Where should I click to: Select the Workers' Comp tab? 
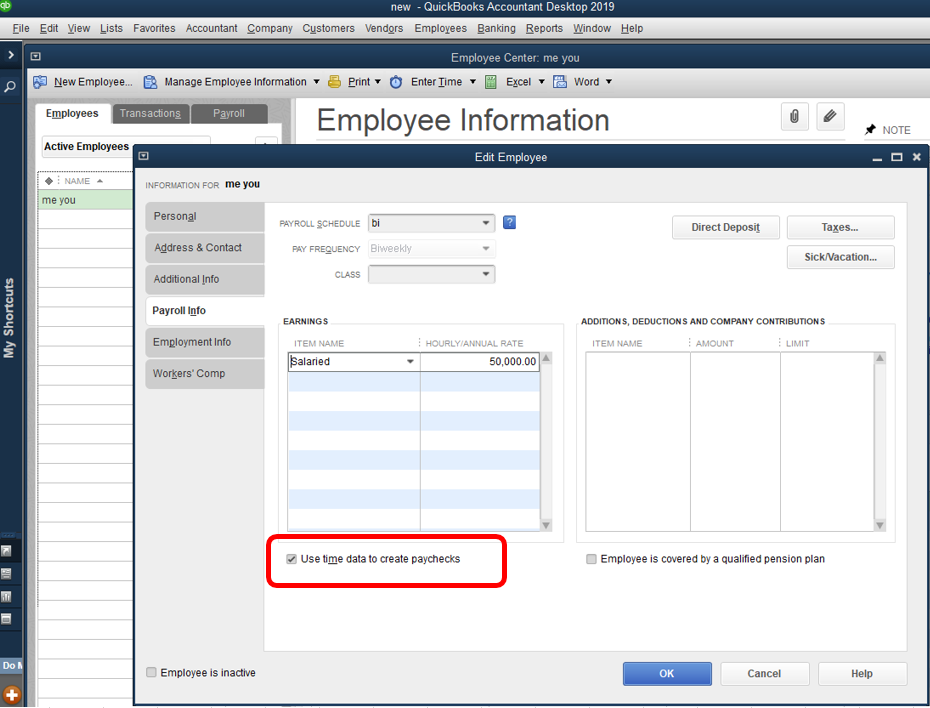[205, 374]
